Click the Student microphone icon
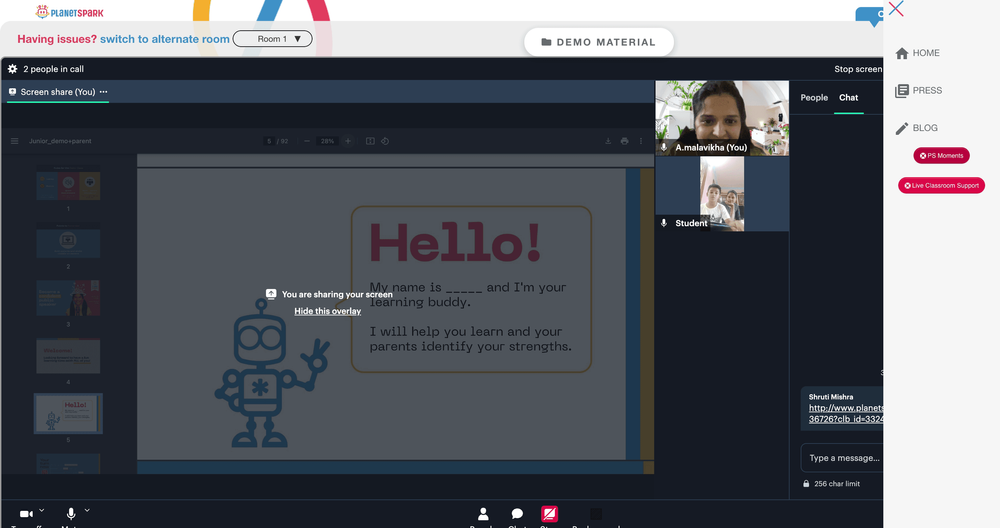The height and width of the screenshot is (528, 1000). (x=664, y=223)
